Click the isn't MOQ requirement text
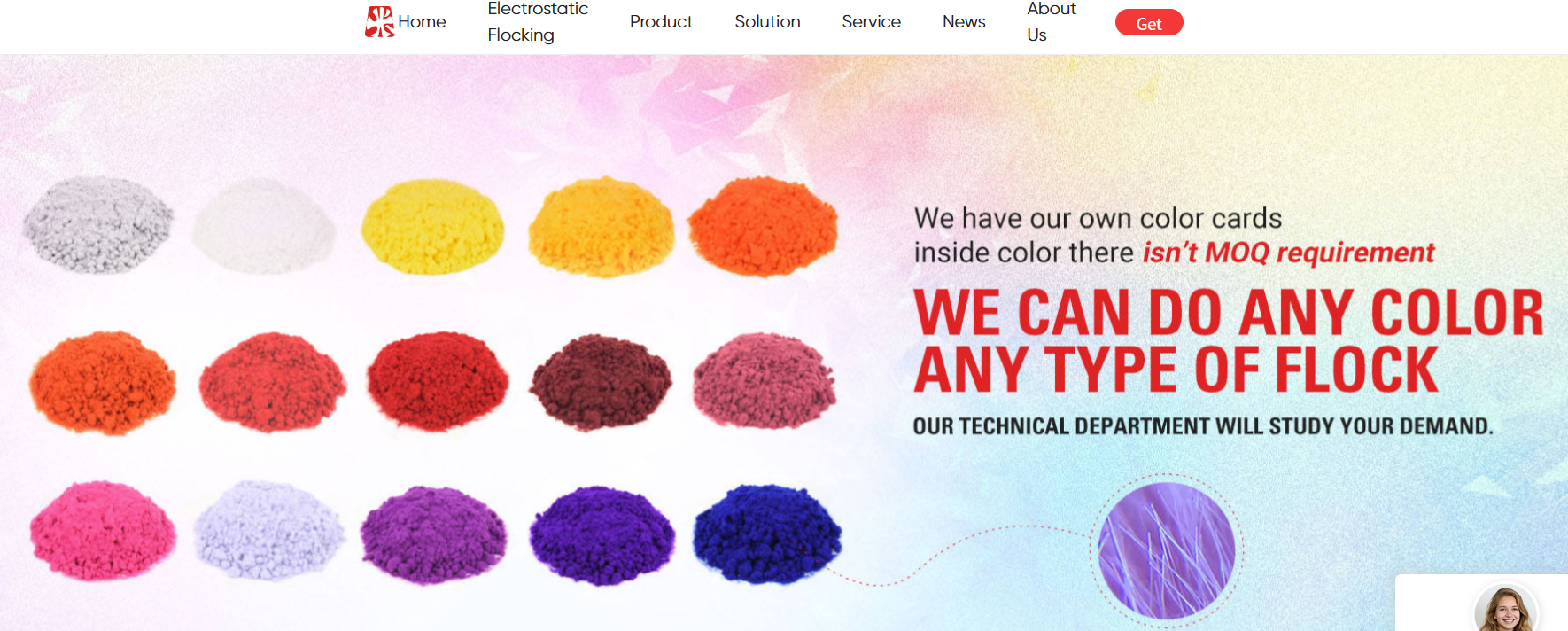1568x631 pixels. tap(1288, 253)
